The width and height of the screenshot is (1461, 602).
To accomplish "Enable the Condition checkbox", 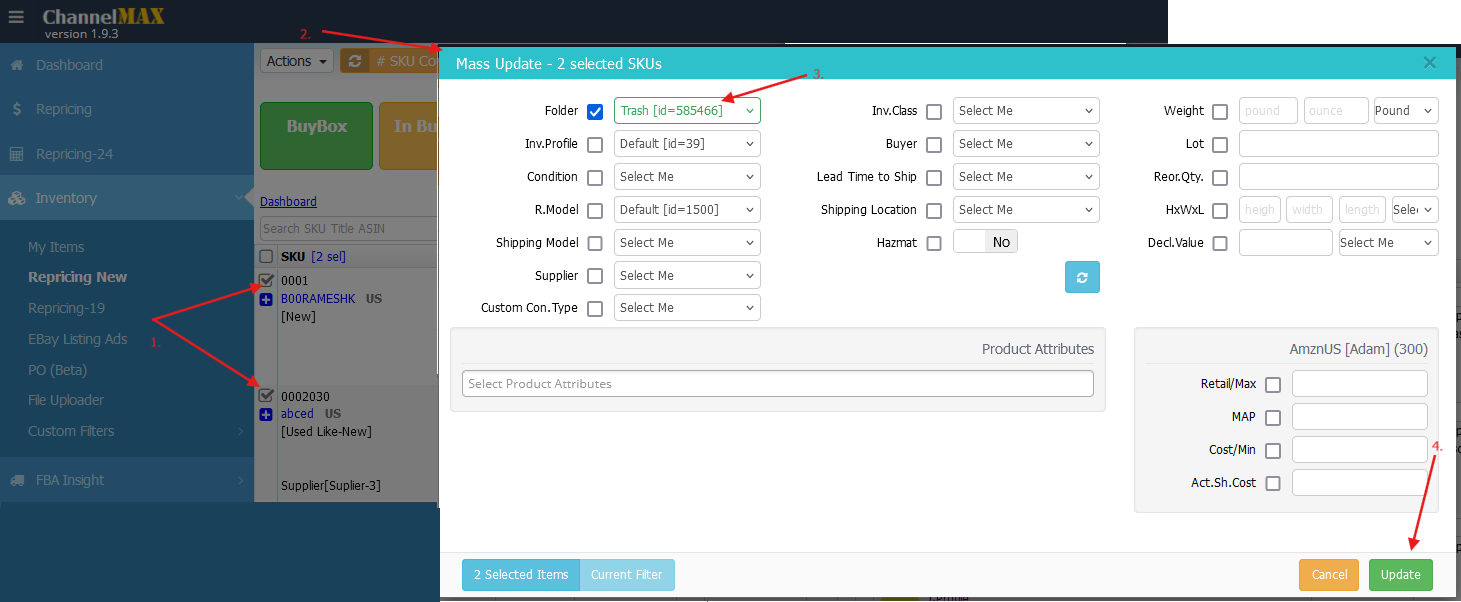I will [x=595, y=177].
